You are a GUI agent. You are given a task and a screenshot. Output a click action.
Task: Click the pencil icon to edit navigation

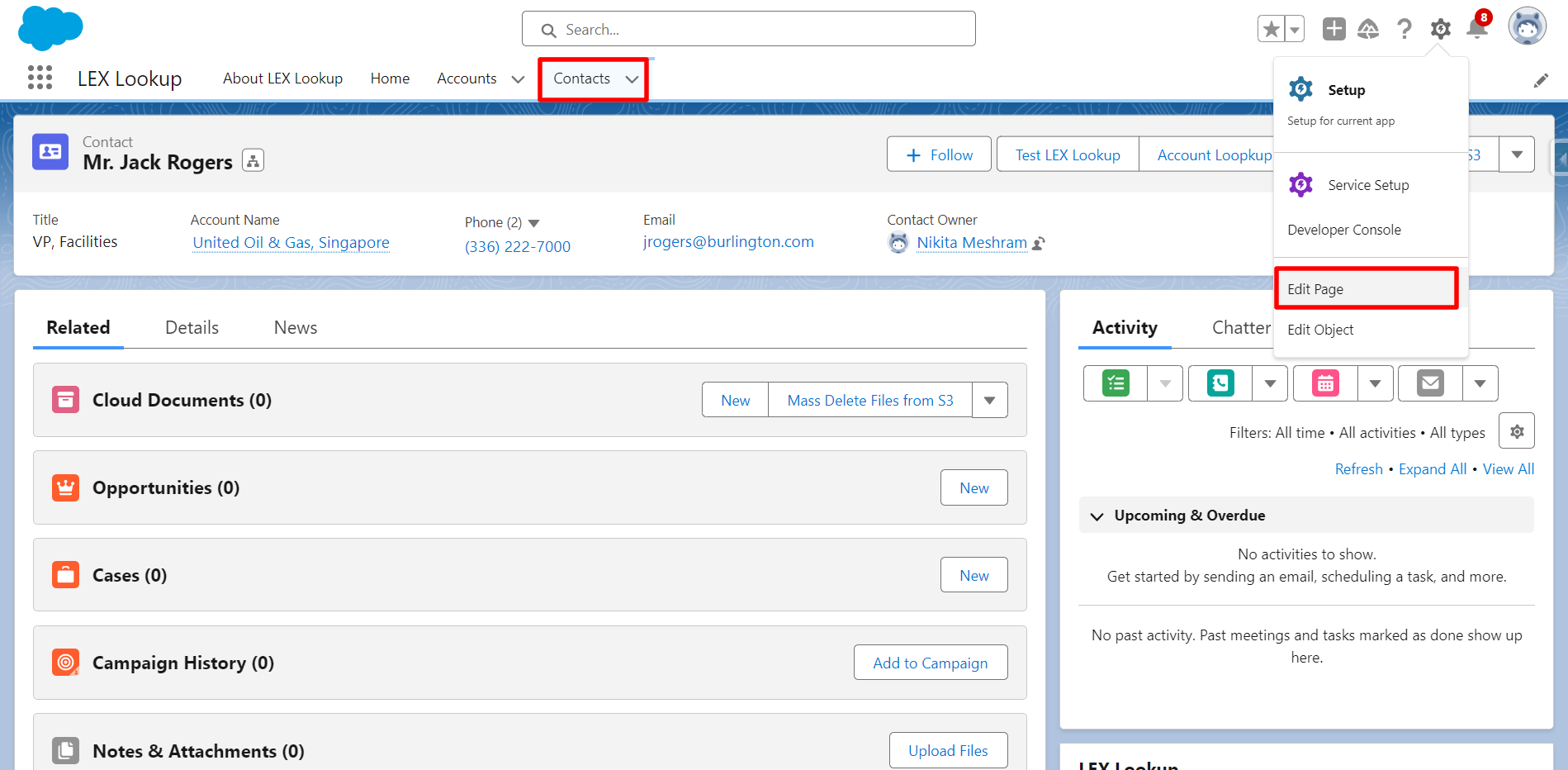(1541, 80)
